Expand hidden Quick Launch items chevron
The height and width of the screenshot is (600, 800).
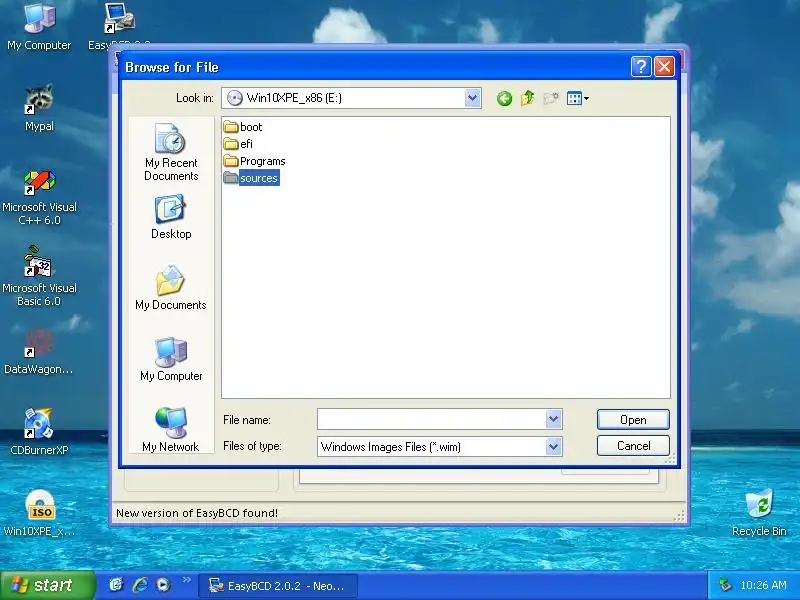click(187, 580)
